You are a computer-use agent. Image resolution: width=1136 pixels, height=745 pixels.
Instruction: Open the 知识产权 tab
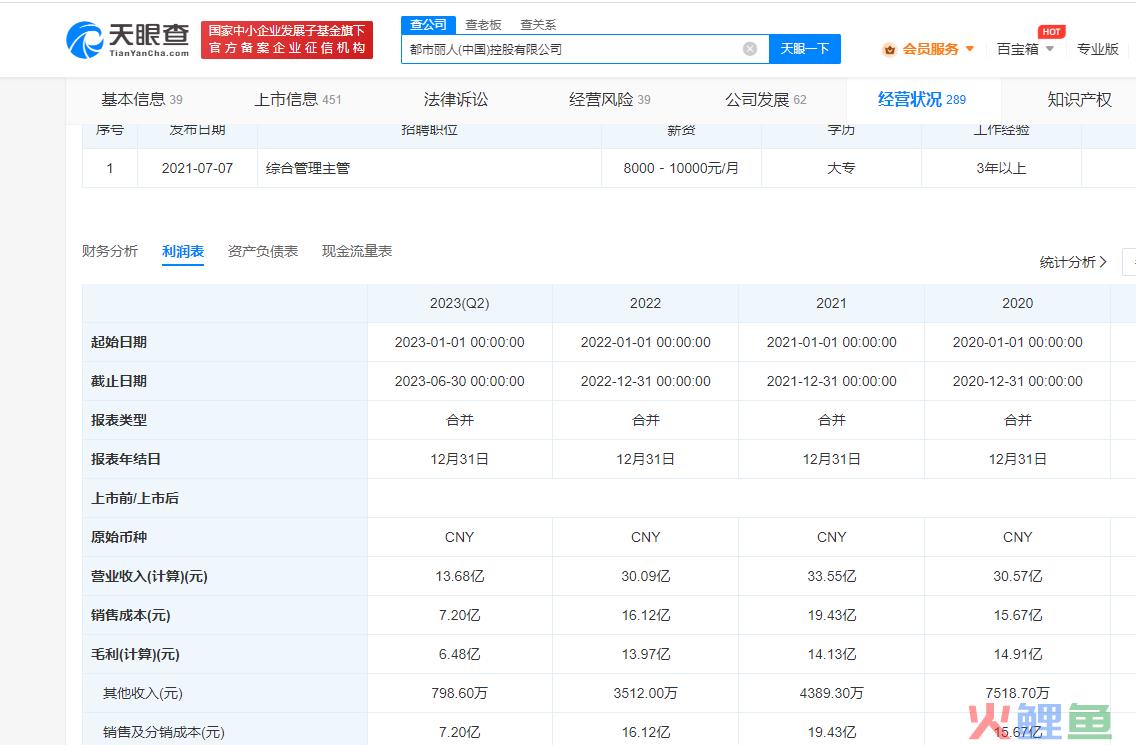coord(1079,99)
